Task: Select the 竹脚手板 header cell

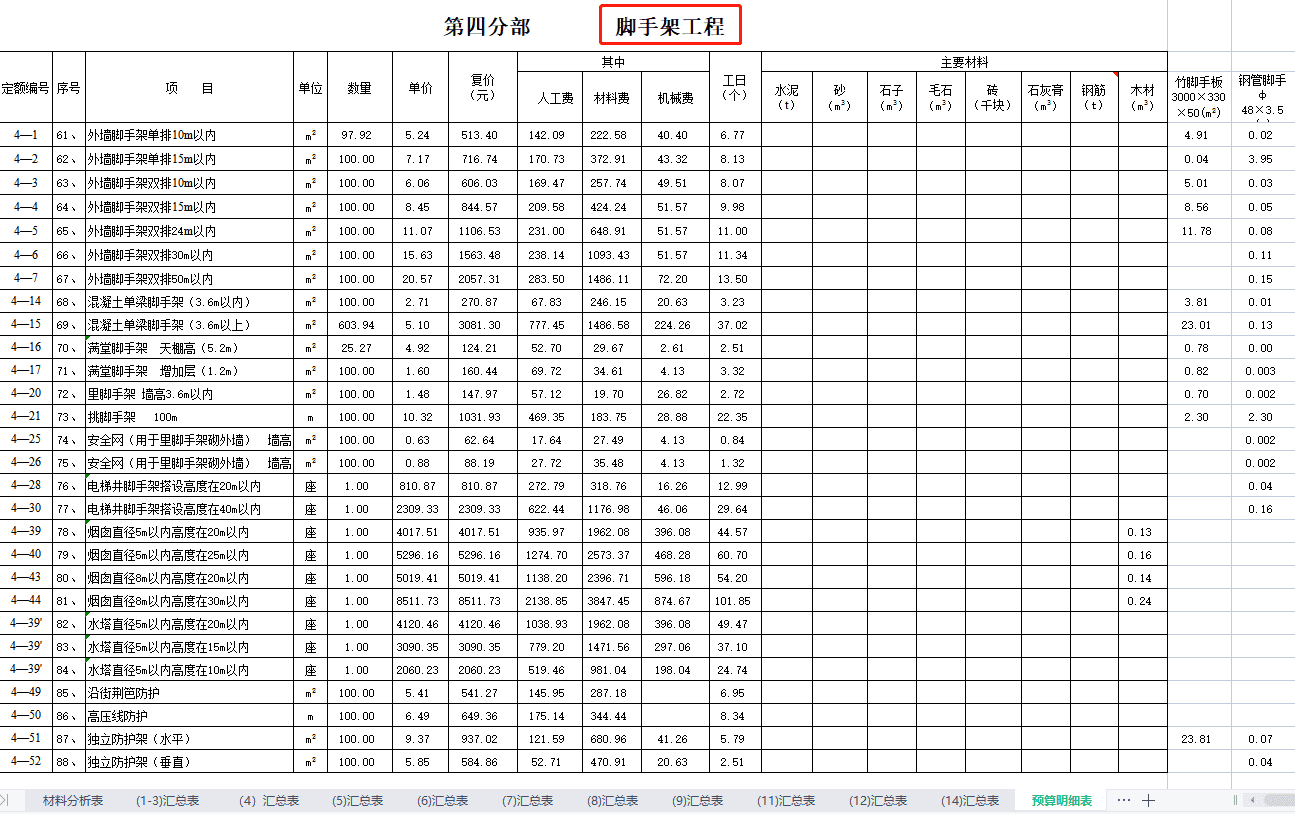Action: [x=1199, y=97]
